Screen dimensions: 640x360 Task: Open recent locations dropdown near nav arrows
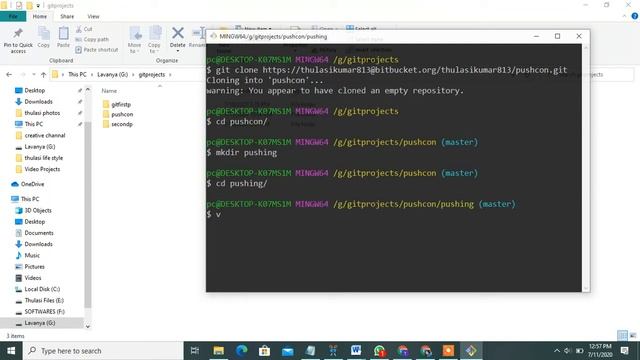(x=33, y=75)
